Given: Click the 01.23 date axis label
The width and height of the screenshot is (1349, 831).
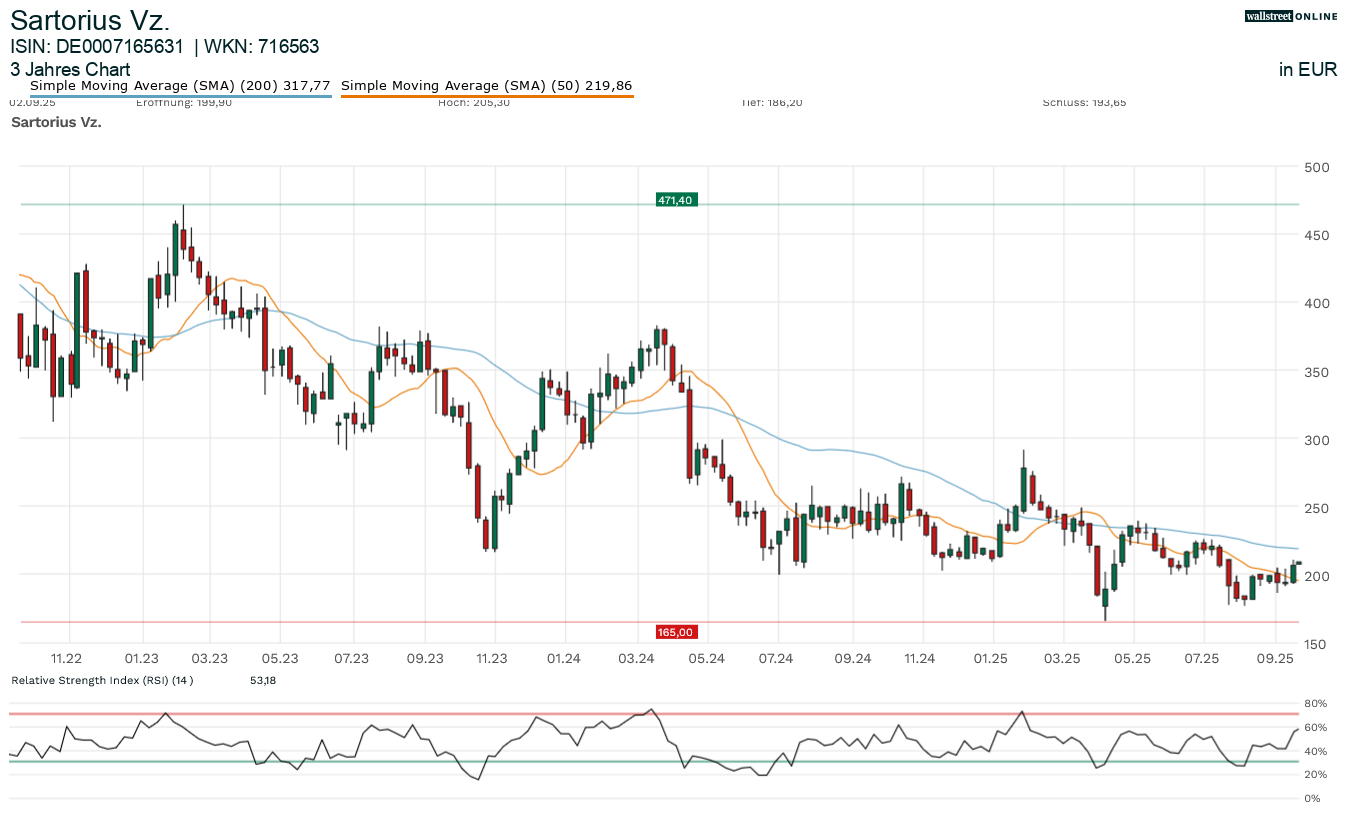Looking at the screenshot, I should 141,658.
